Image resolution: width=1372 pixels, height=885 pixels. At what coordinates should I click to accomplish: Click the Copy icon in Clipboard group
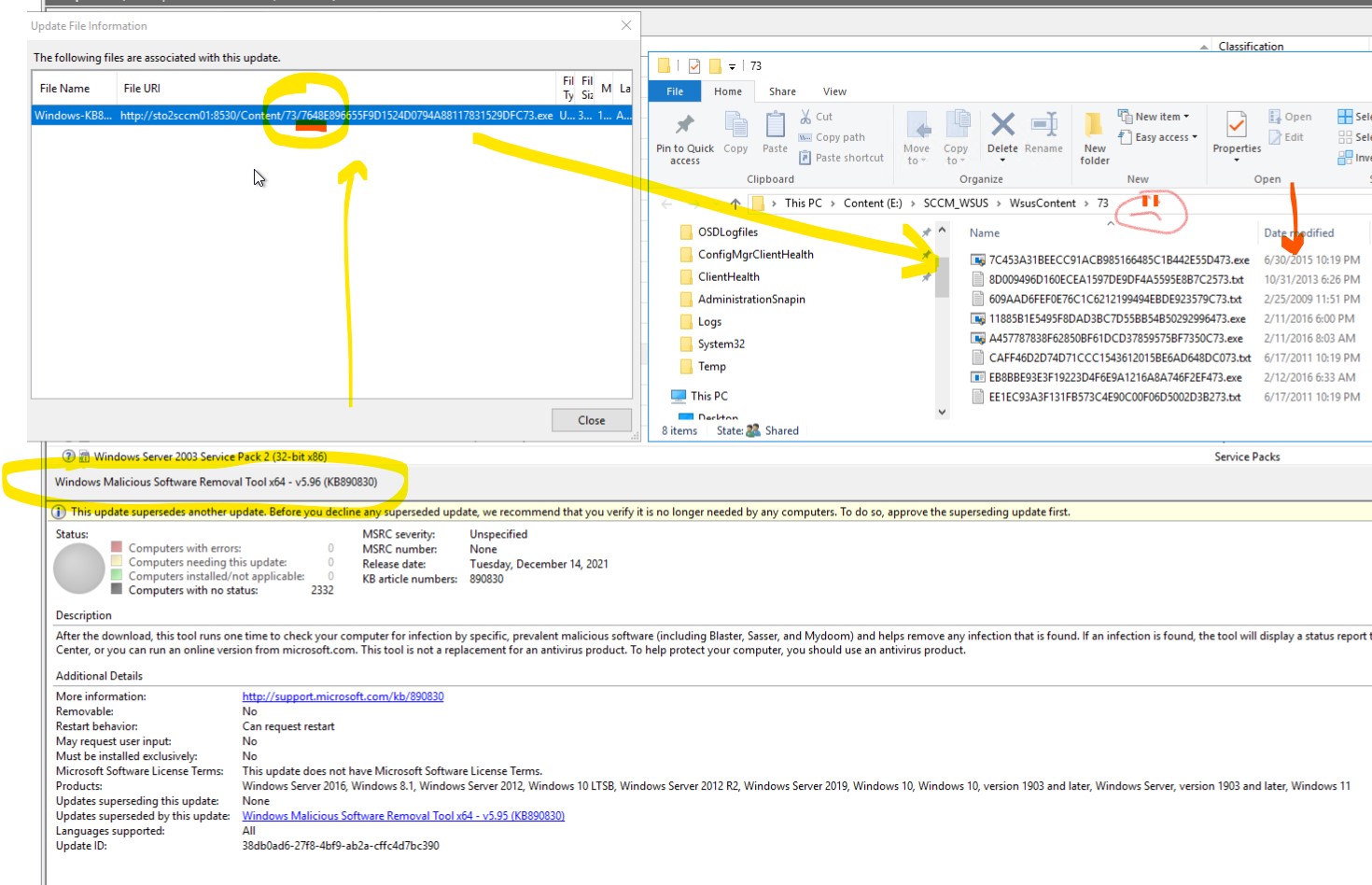pos(735,133)
